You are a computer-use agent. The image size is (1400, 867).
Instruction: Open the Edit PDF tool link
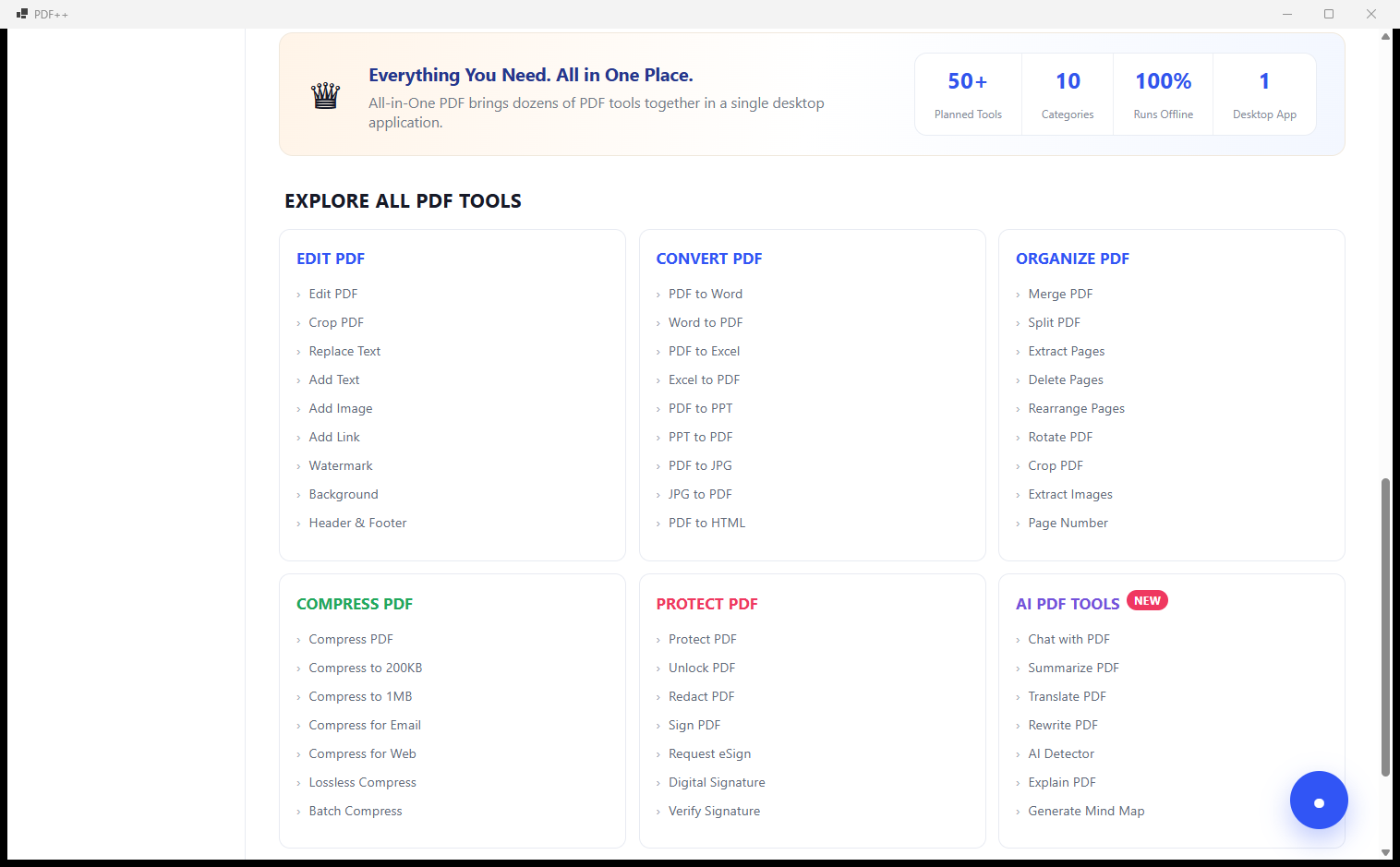tap(333, 294)
